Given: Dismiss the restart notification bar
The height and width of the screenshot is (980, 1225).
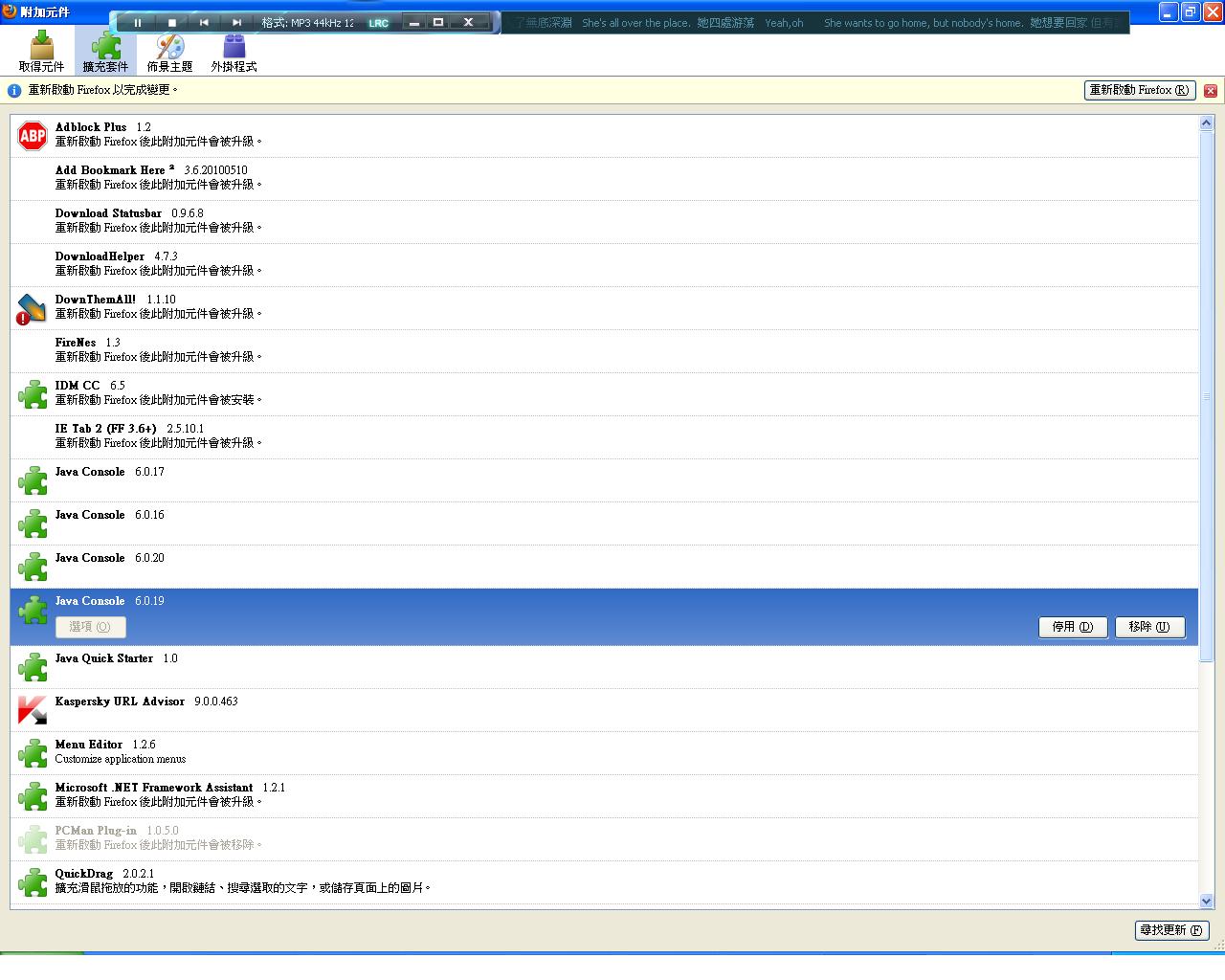Looking at the screenshot, I should (1211, 90).
